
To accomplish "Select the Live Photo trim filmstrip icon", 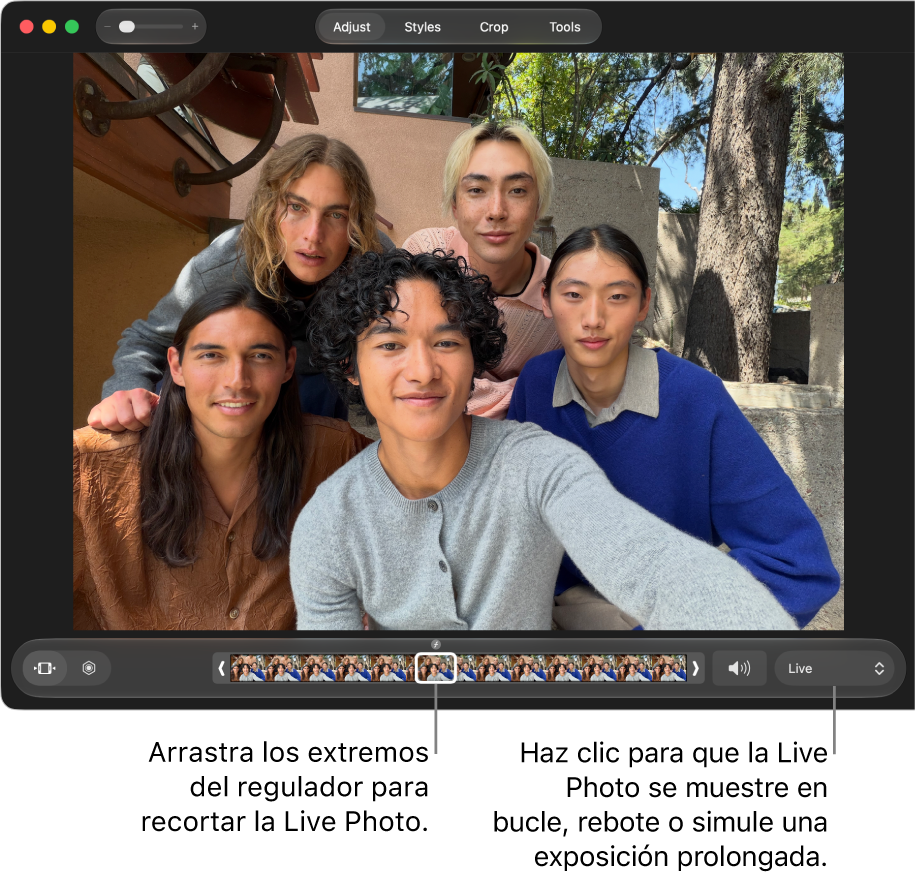I will (44, 668).
